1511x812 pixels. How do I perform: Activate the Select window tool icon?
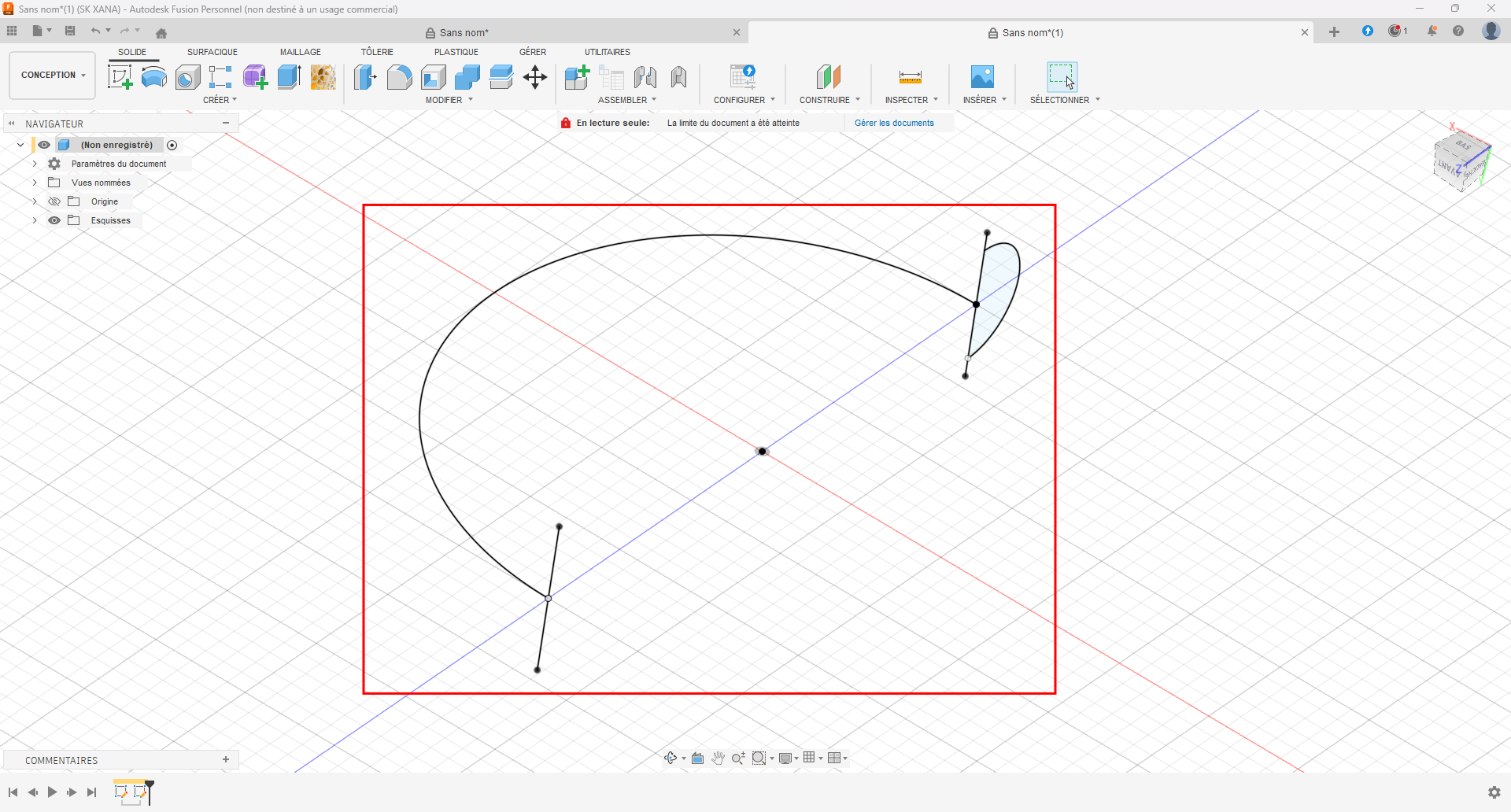(x=1062, y=77)
